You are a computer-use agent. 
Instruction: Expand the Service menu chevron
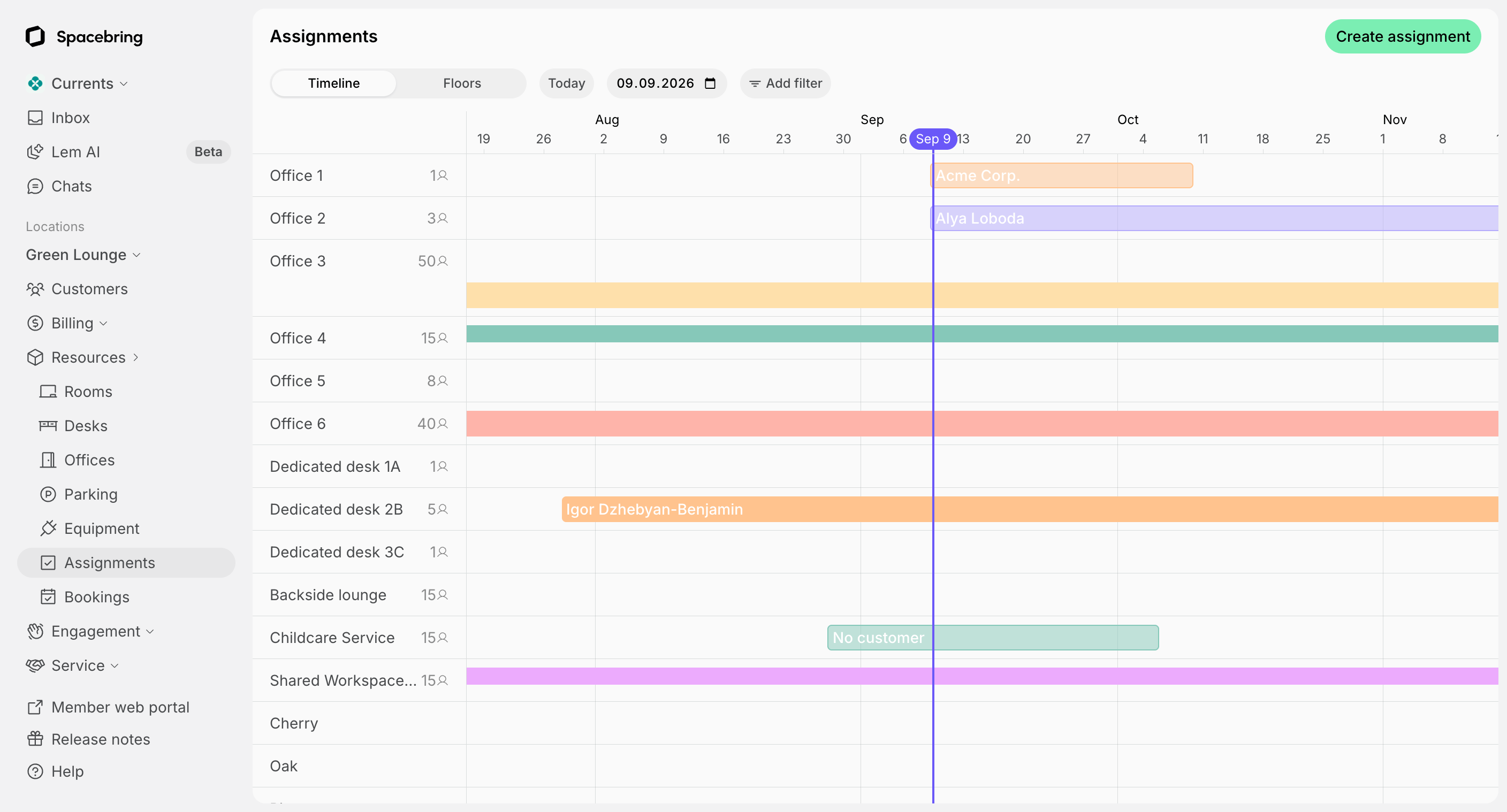tap(115, 666)
